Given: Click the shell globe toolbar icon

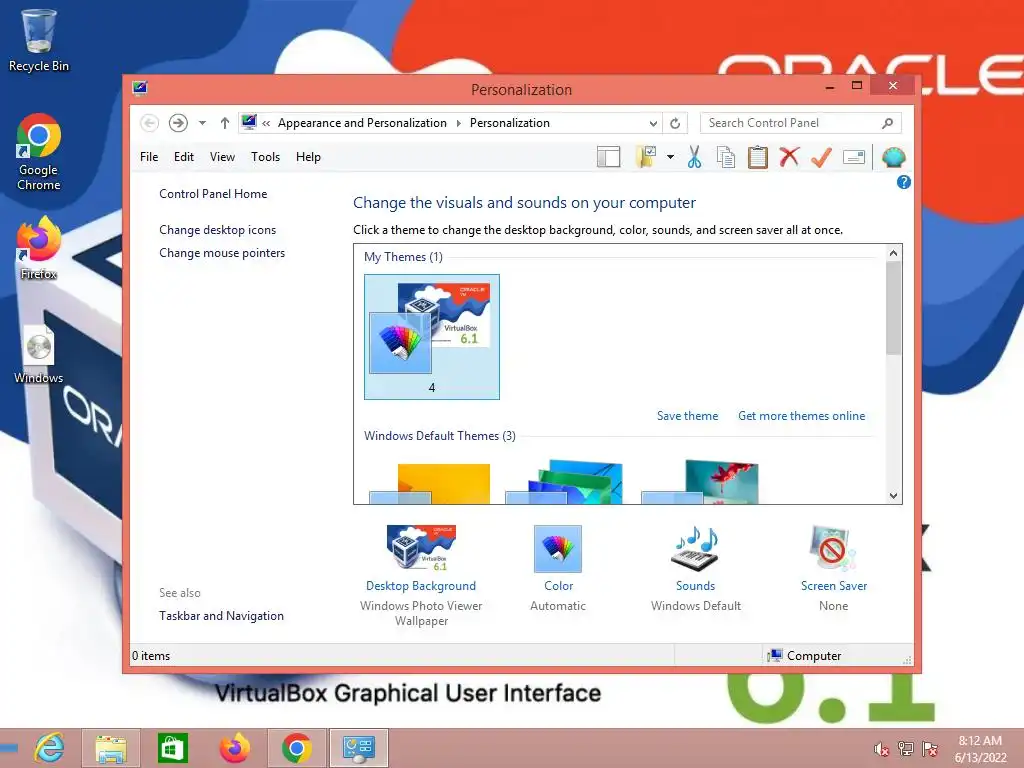Looking at the screenshot, I should click(893, 157).
